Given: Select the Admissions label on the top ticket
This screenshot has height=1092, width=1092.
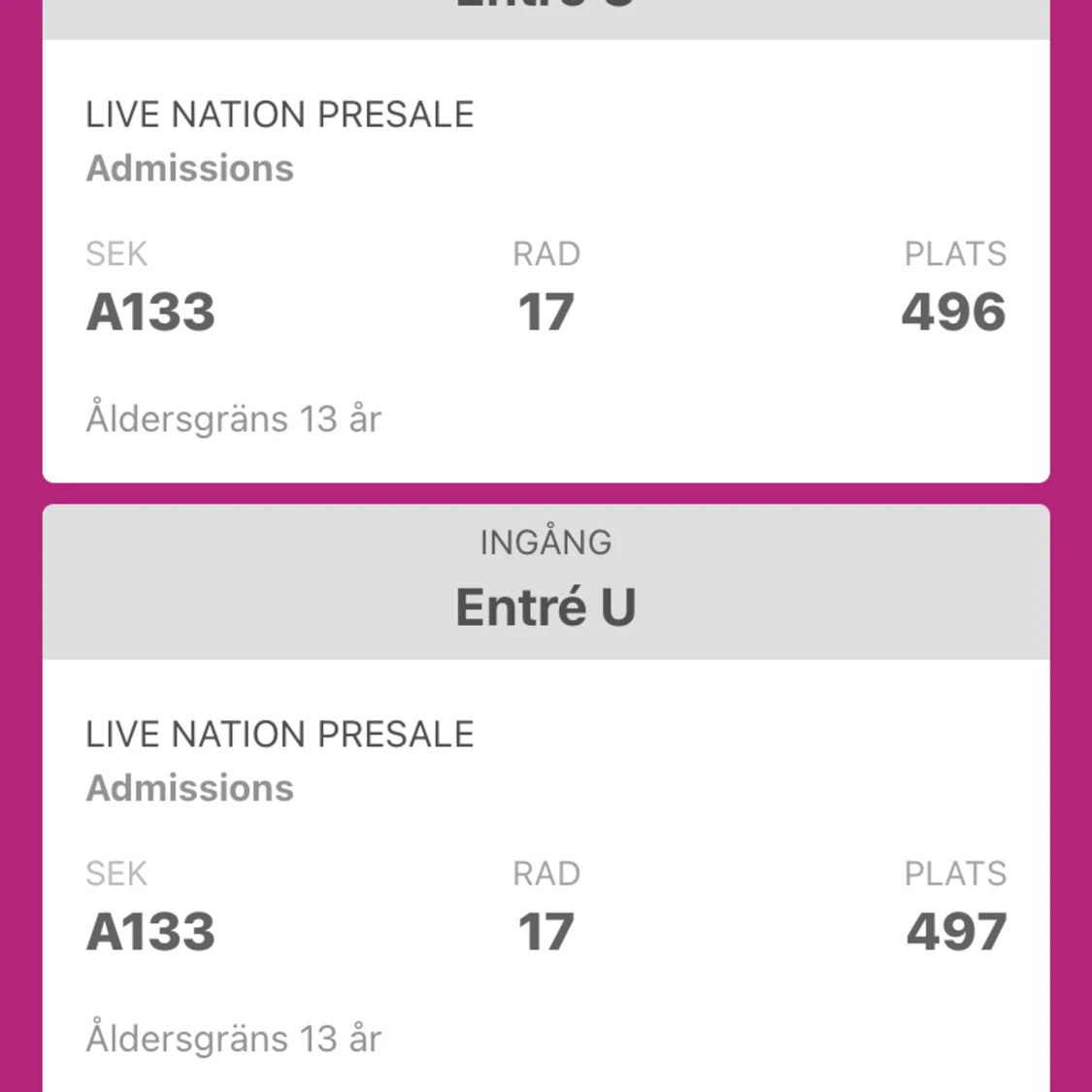Looking at the screenshot, I should coord(190,168).
